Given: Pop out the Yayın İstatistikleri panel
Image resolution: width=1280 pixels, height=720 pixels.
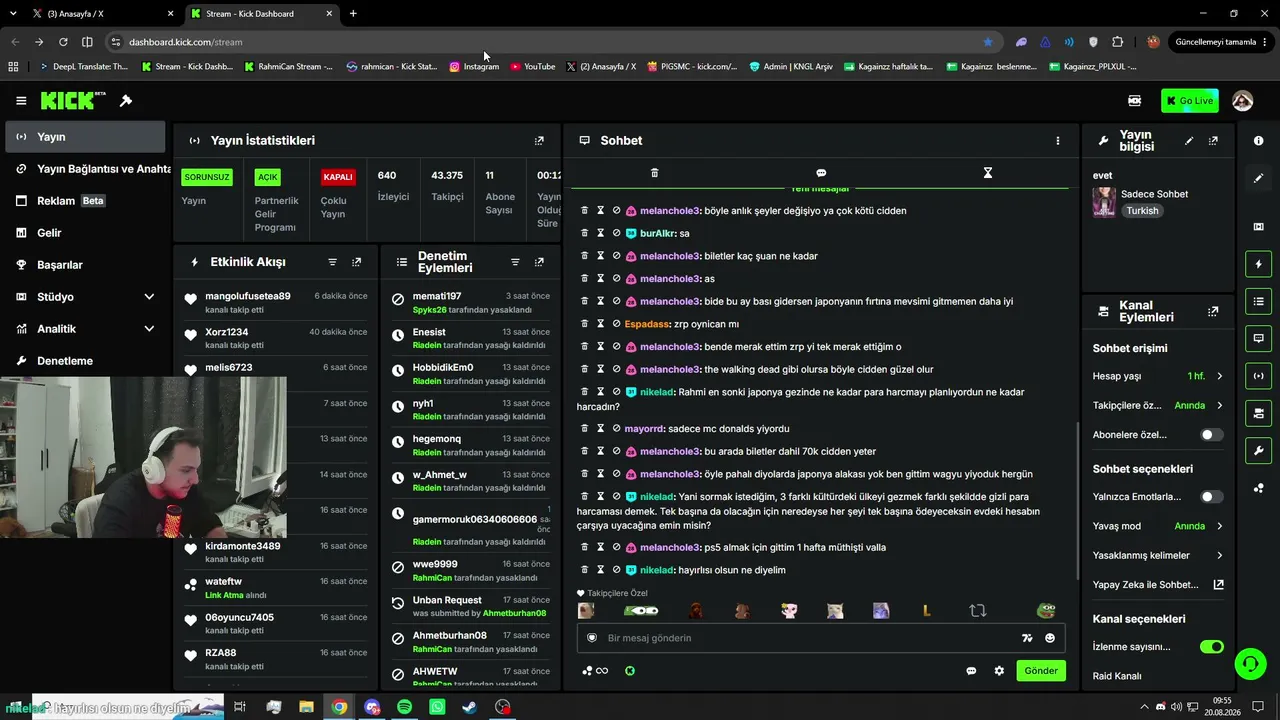Looking at the screenshot, I should click(x=539, y=141).
